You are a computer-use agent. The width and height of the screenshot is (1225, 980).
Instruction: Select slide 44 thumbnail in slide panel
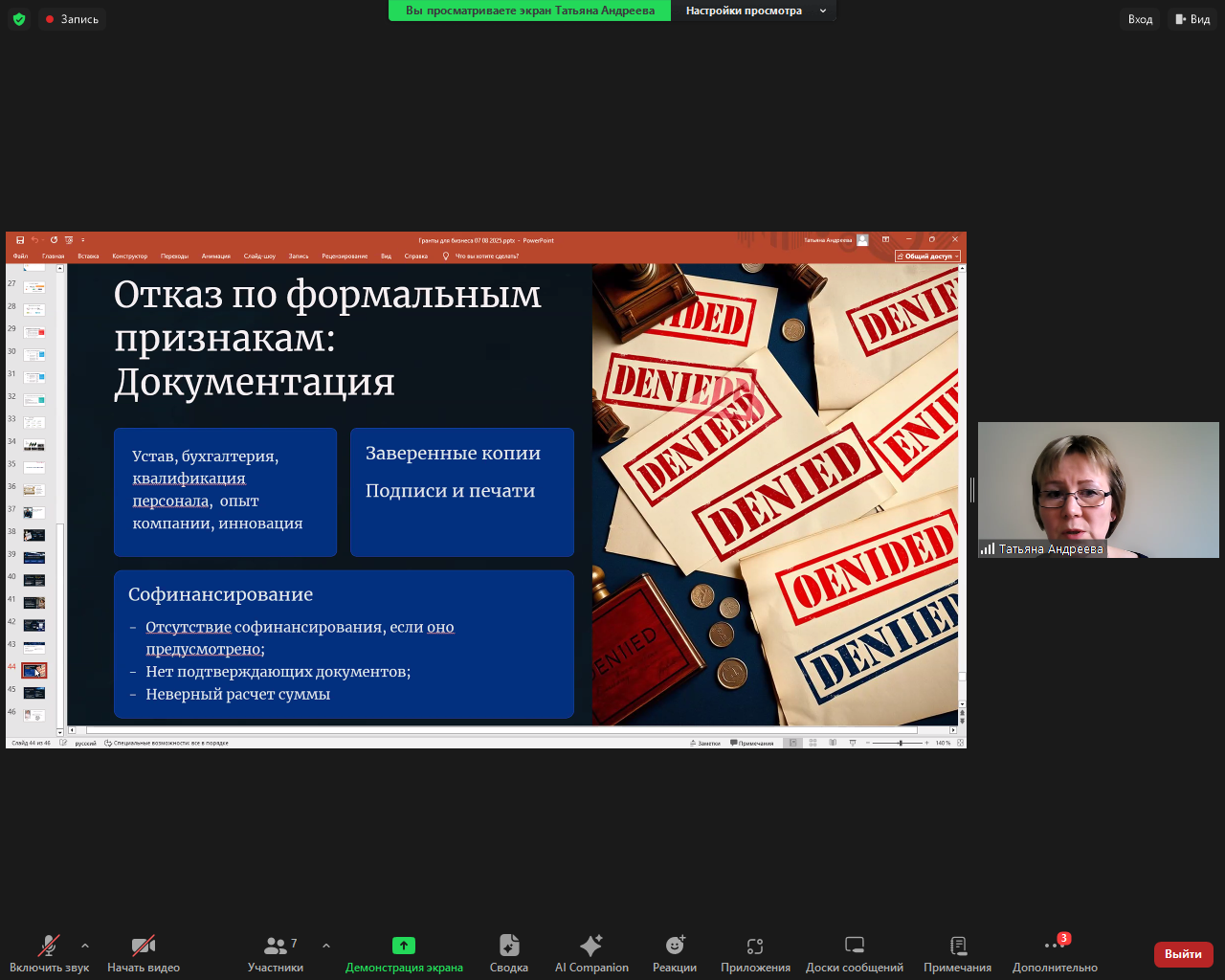coord(34,670)
